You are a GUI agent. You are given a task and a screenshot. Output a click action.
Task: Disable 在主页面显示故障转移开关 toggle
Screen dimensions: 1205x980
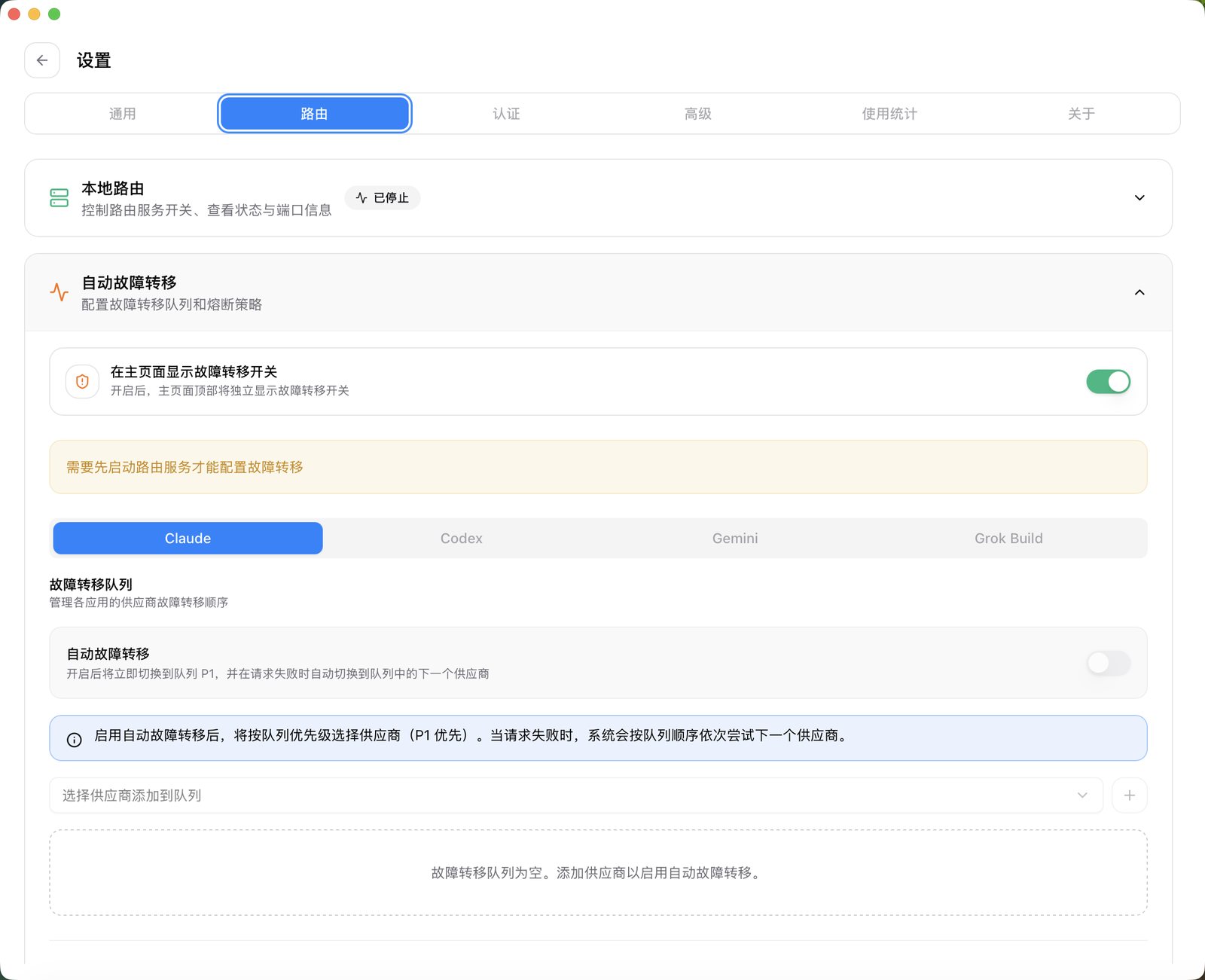(1108, 382)
